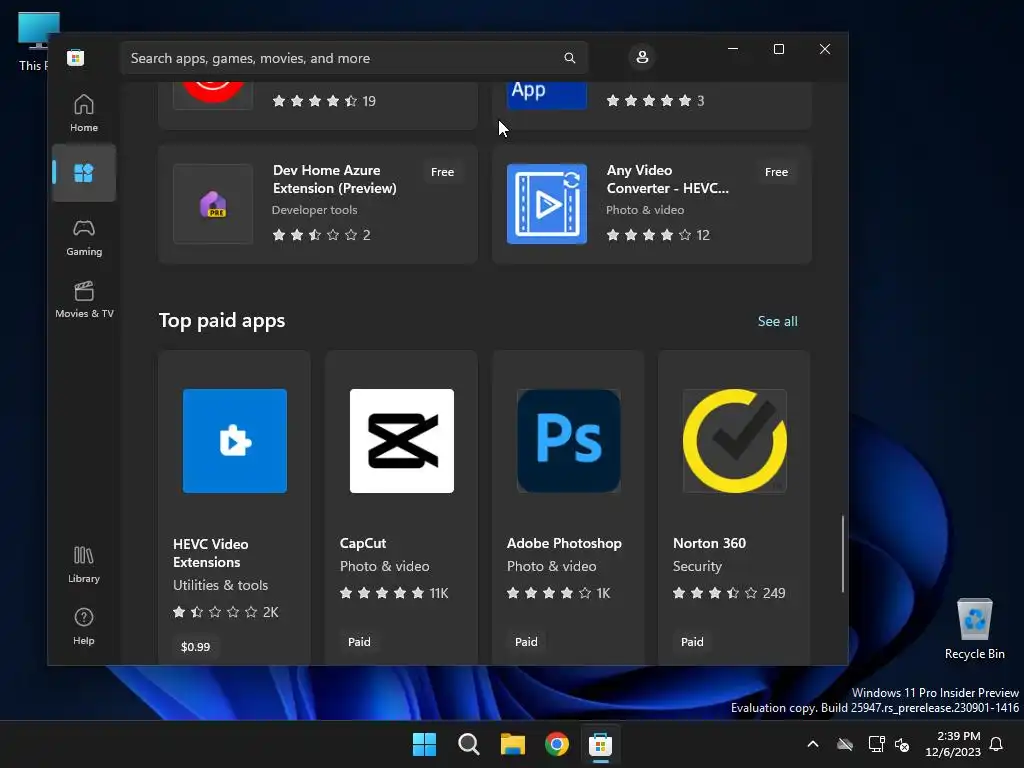Click the Paid label under Norton 360
The width and height of the screenshot is (1024, 768).
click(x=692, y=642)
